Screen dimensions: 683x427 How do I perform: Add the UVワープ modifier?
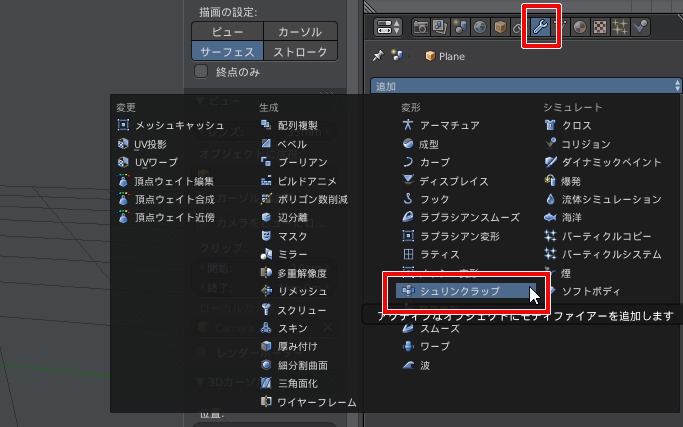click(x=148, y=162)
